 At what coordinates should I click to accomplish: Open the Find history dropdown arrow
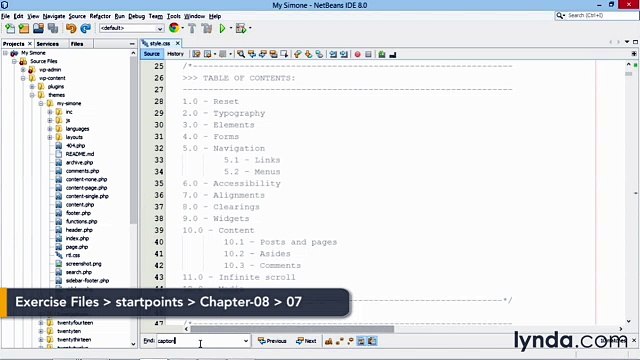[246, 341]
